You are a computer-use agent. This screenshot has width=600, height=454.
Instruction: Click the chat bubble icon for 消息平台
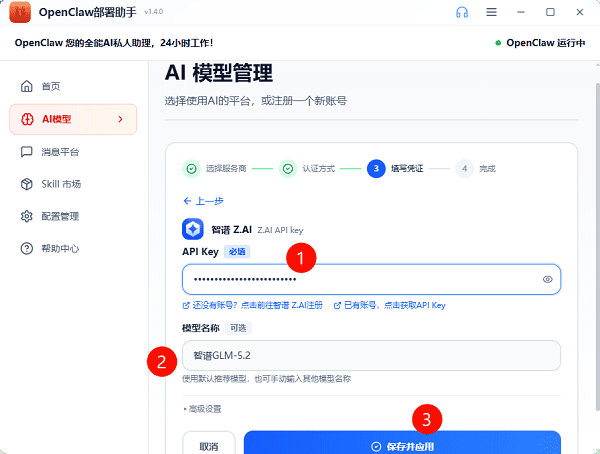[26, 152]
